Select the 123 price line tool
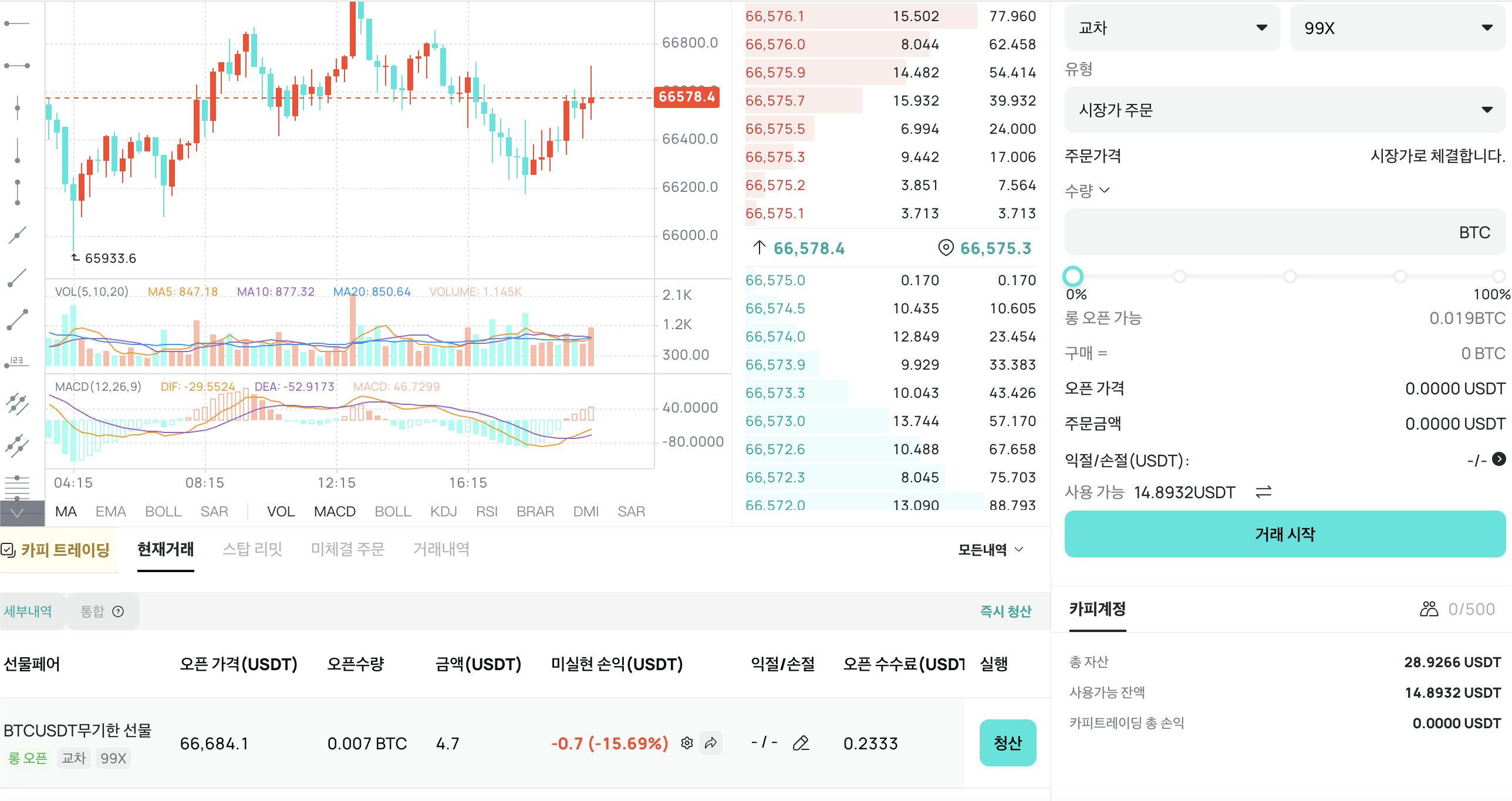1512x801 pixels. tap(17, 362)
